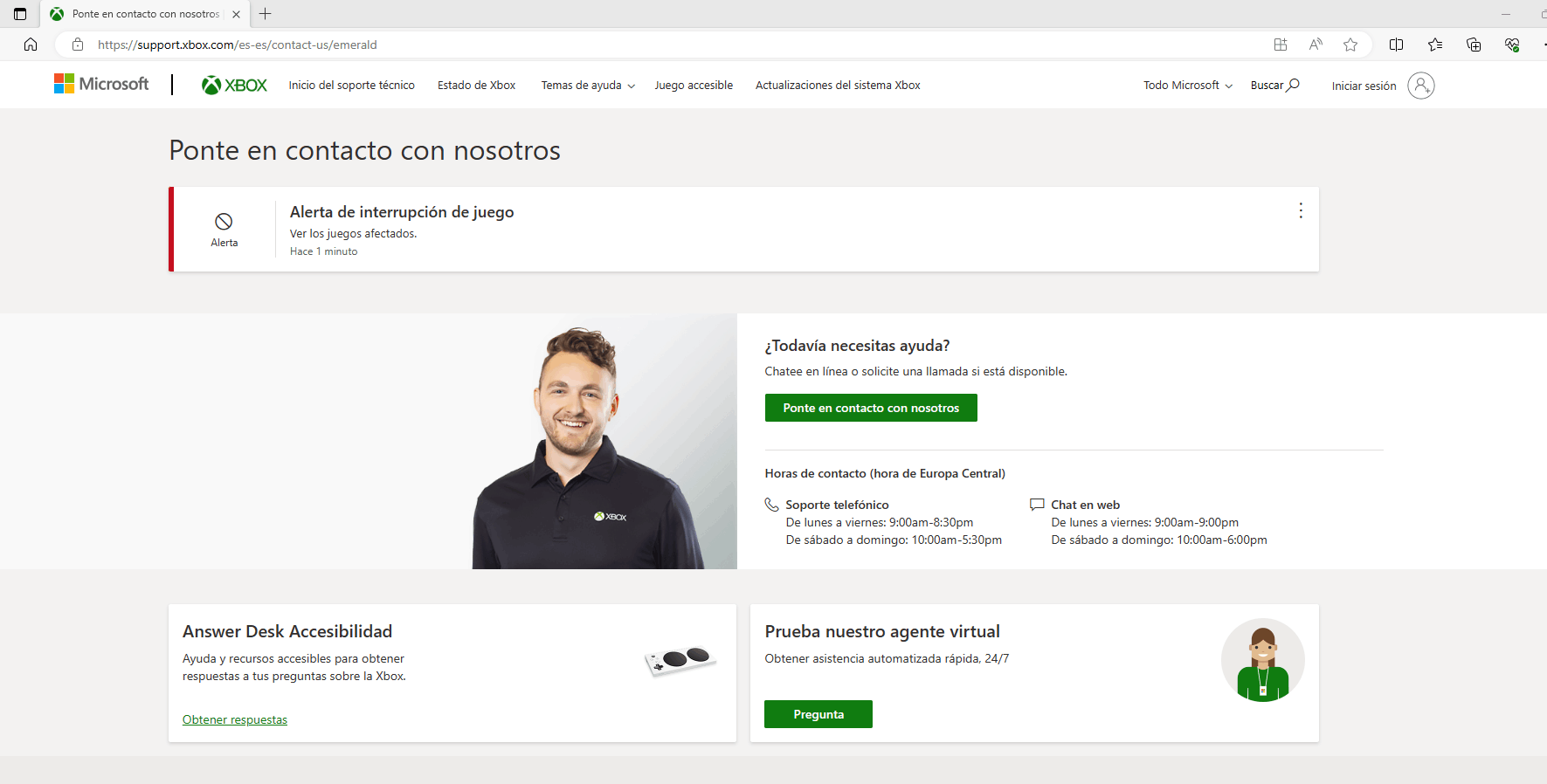This screenshot has height=784, width=1547.
Task: Open Juego accesible page
Action: point(694,85)
